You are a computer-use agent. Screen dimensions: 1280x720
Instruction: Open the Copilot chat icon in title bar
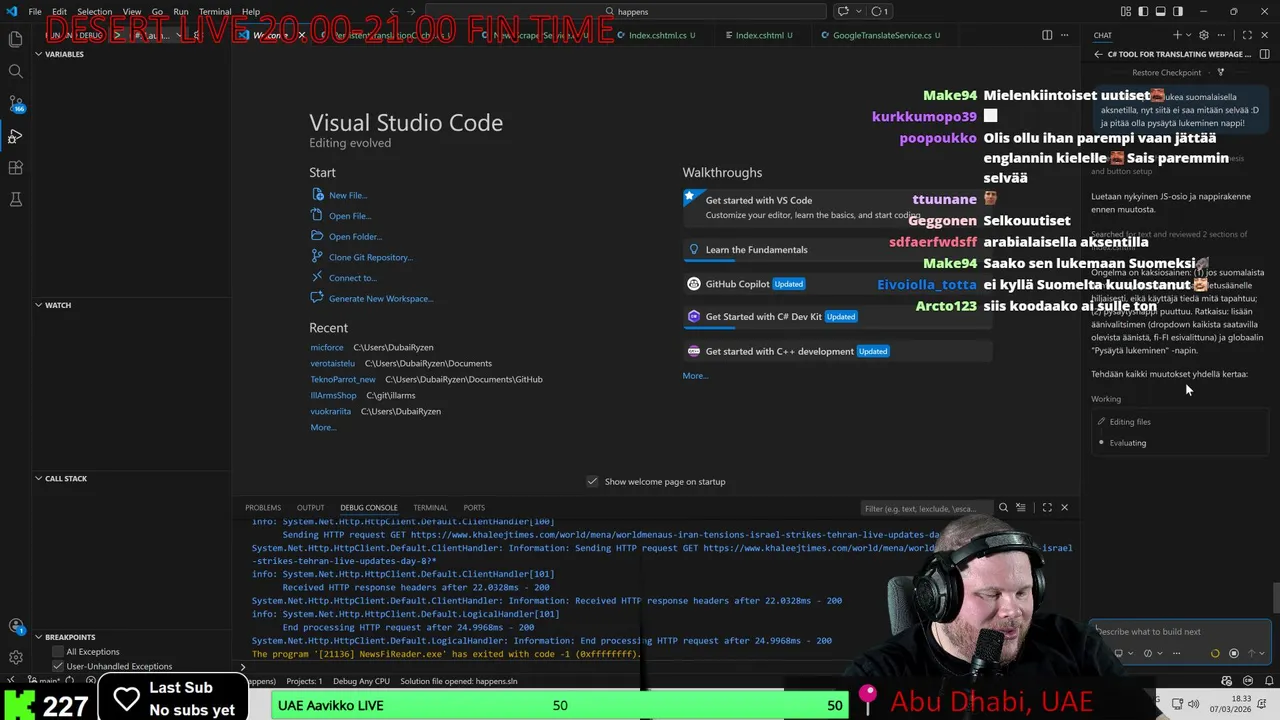coord(843,12)
